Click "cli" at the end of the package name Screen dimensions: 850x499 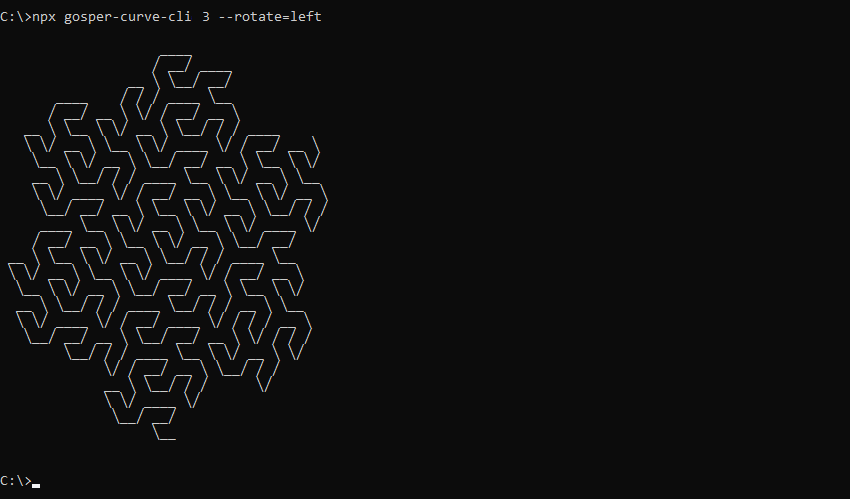point(179,17)
